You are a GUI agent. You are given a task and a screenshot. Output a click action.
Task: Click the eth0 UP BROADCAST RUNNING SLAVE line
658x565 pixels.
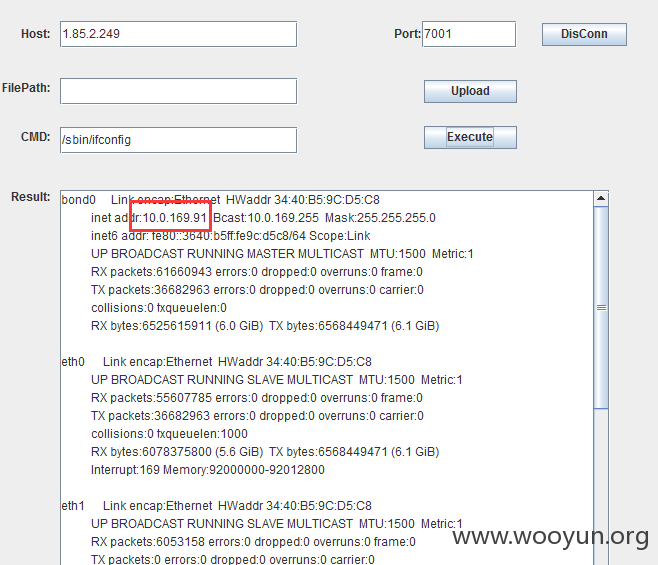pos(277,380)
